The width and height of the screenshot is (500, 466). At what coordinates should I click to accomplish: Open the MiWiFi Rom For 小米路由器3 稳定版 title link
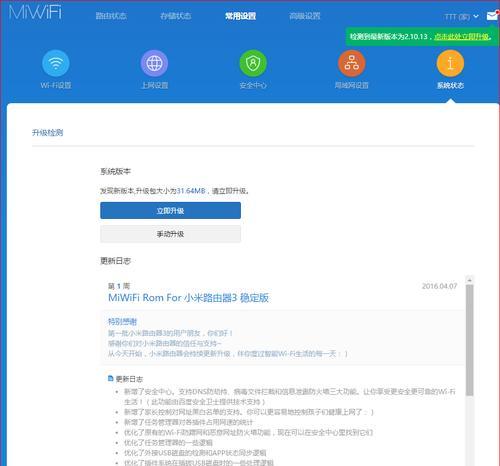point(188,298)
